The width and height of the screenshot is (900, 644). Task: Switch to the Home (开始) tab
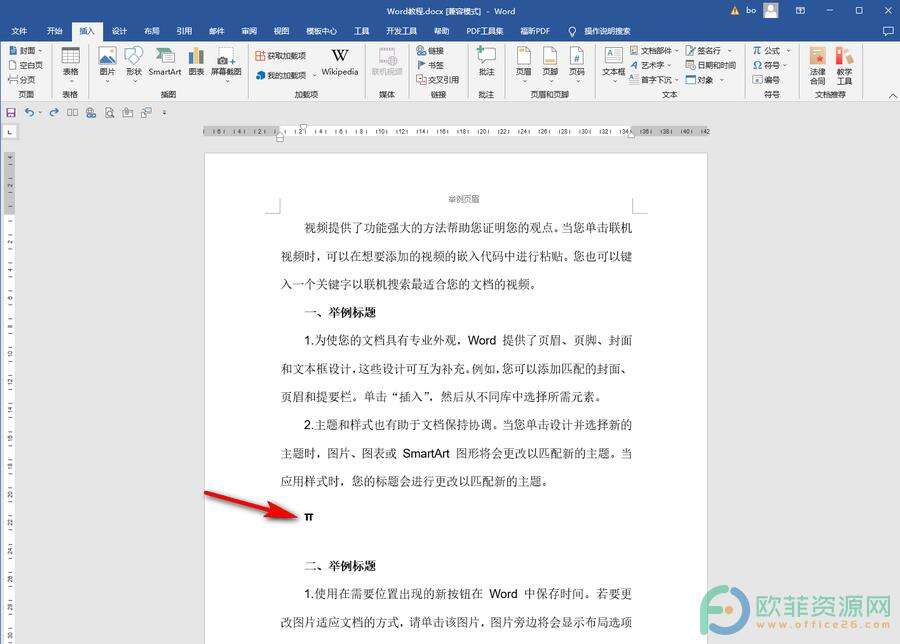pos(54,31)
